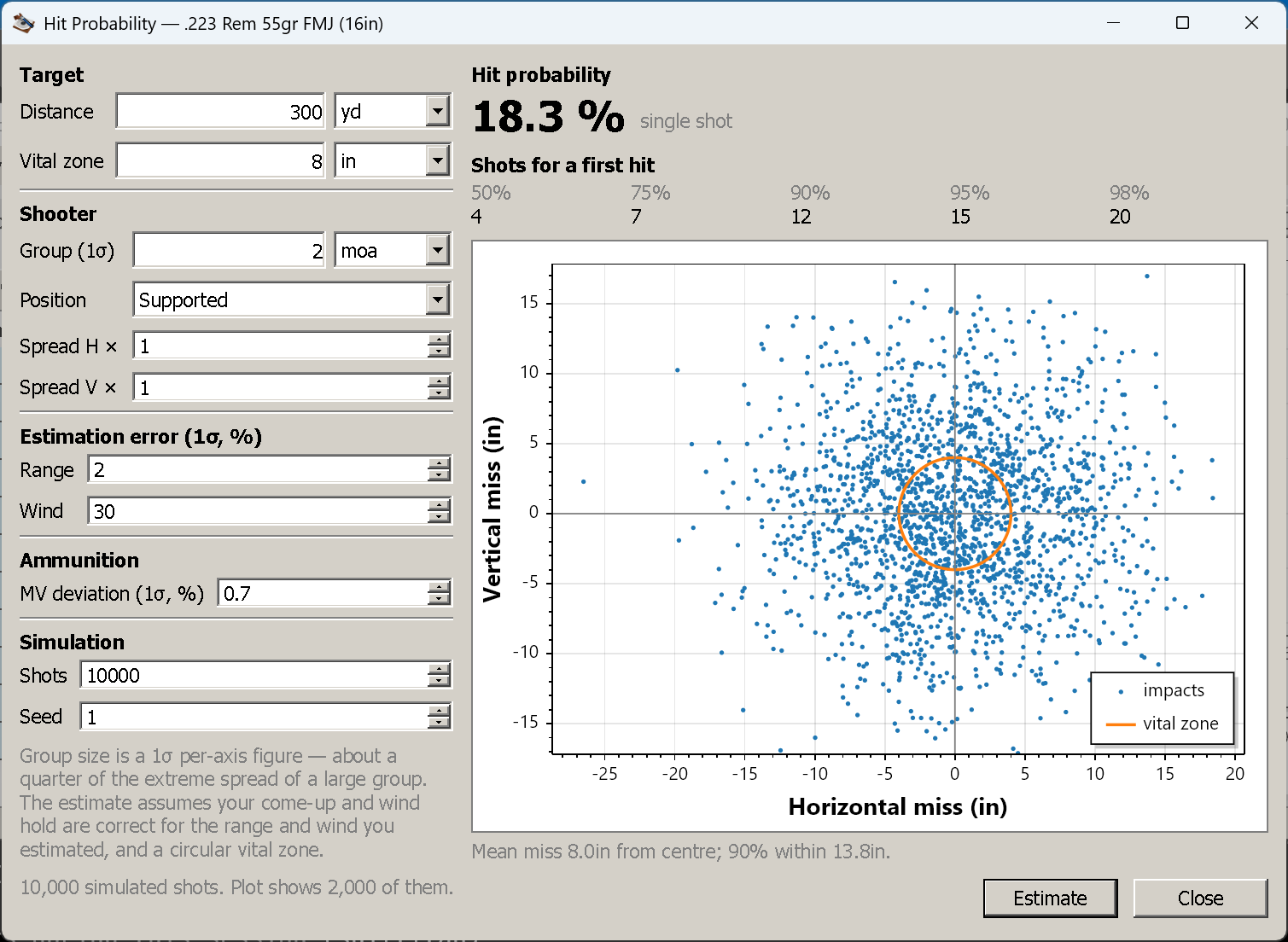This screenshot has width=1288, height=942.
Task: Click the Wind error text field
Action: pyautogui.click(x=259, y=511)
